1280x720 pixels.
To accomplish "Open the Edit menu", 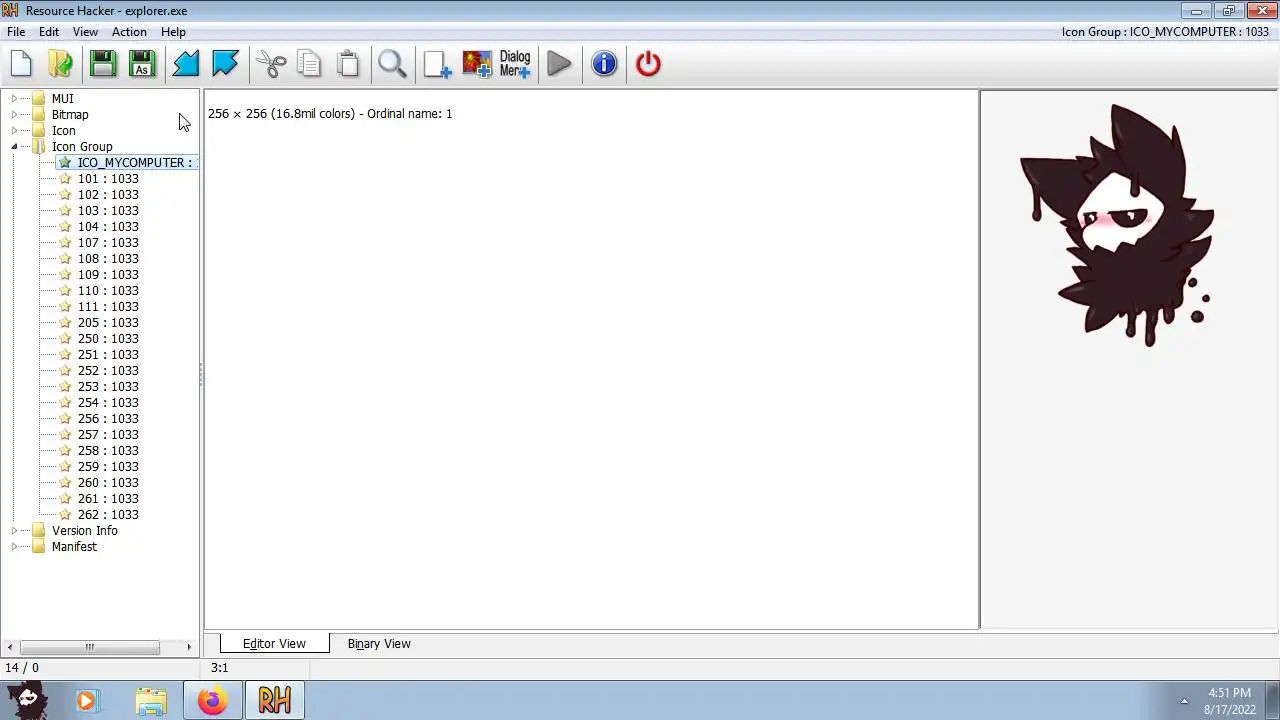I will click(x=48, y=31).
